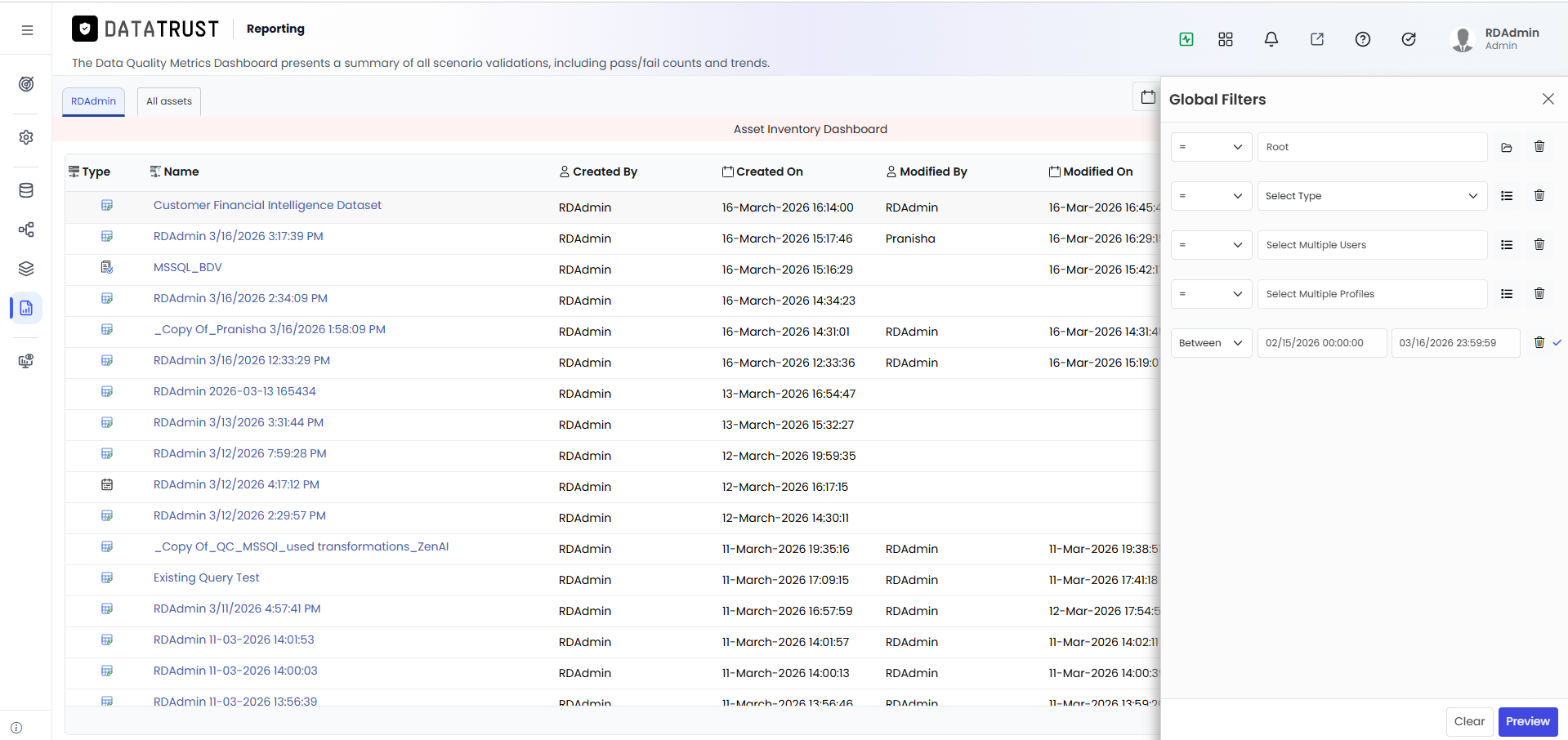Open the hamburger menu icon
Screen dimensions: 1568x740
click(x=27, y=30)
